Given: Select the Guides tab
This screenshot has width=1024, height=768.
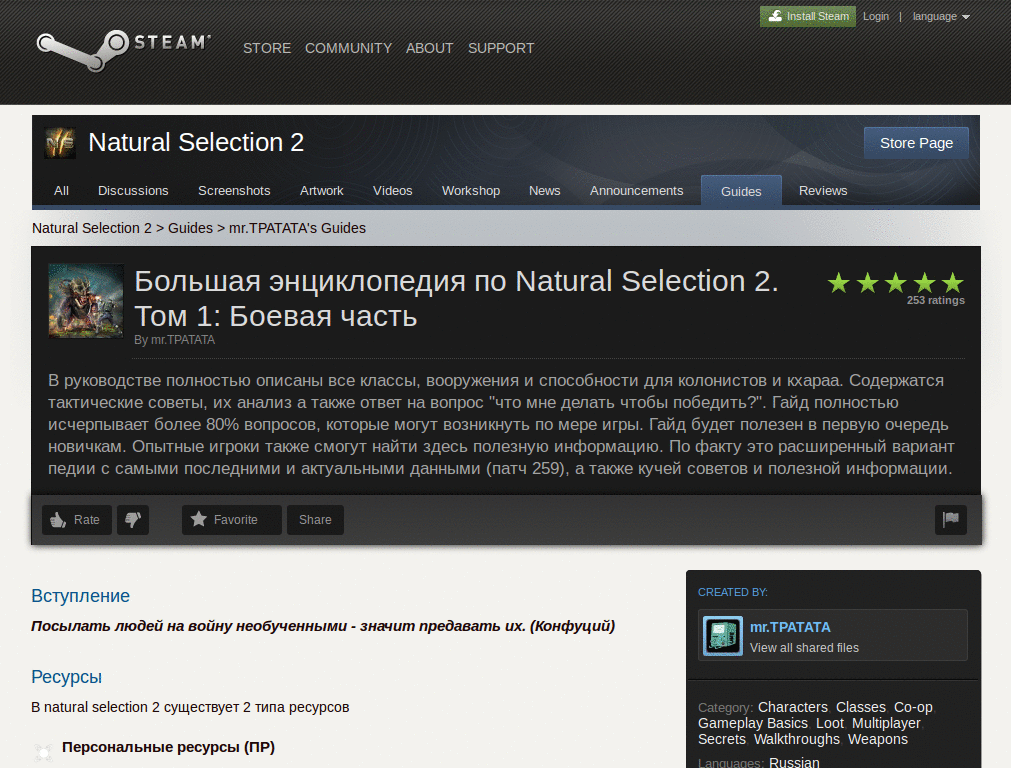Looking at the screenshot, I should tap(741, 191).
